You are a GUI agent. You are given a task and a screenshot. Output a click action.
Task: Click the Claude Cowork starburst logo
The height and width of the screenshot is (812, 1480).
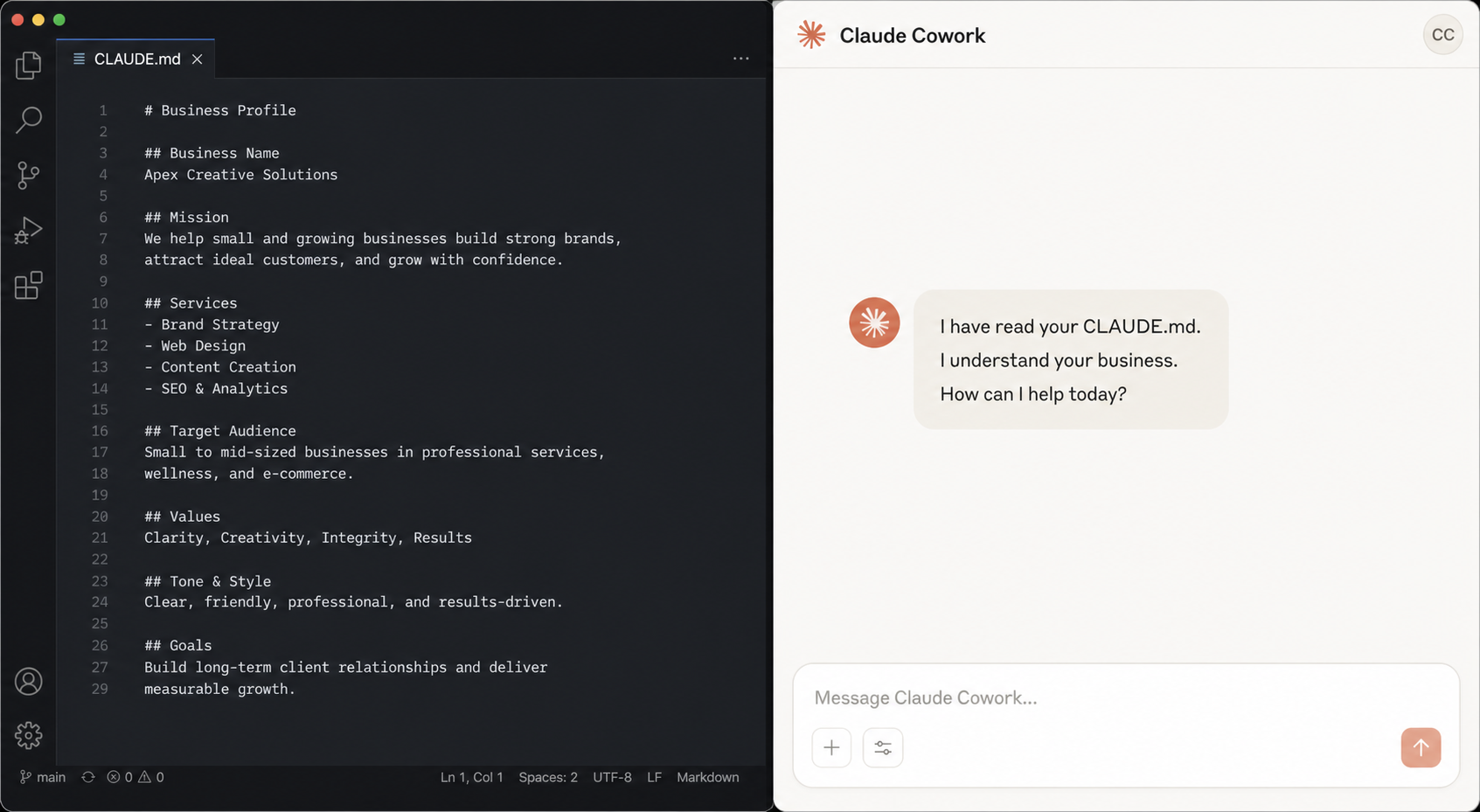811,35
